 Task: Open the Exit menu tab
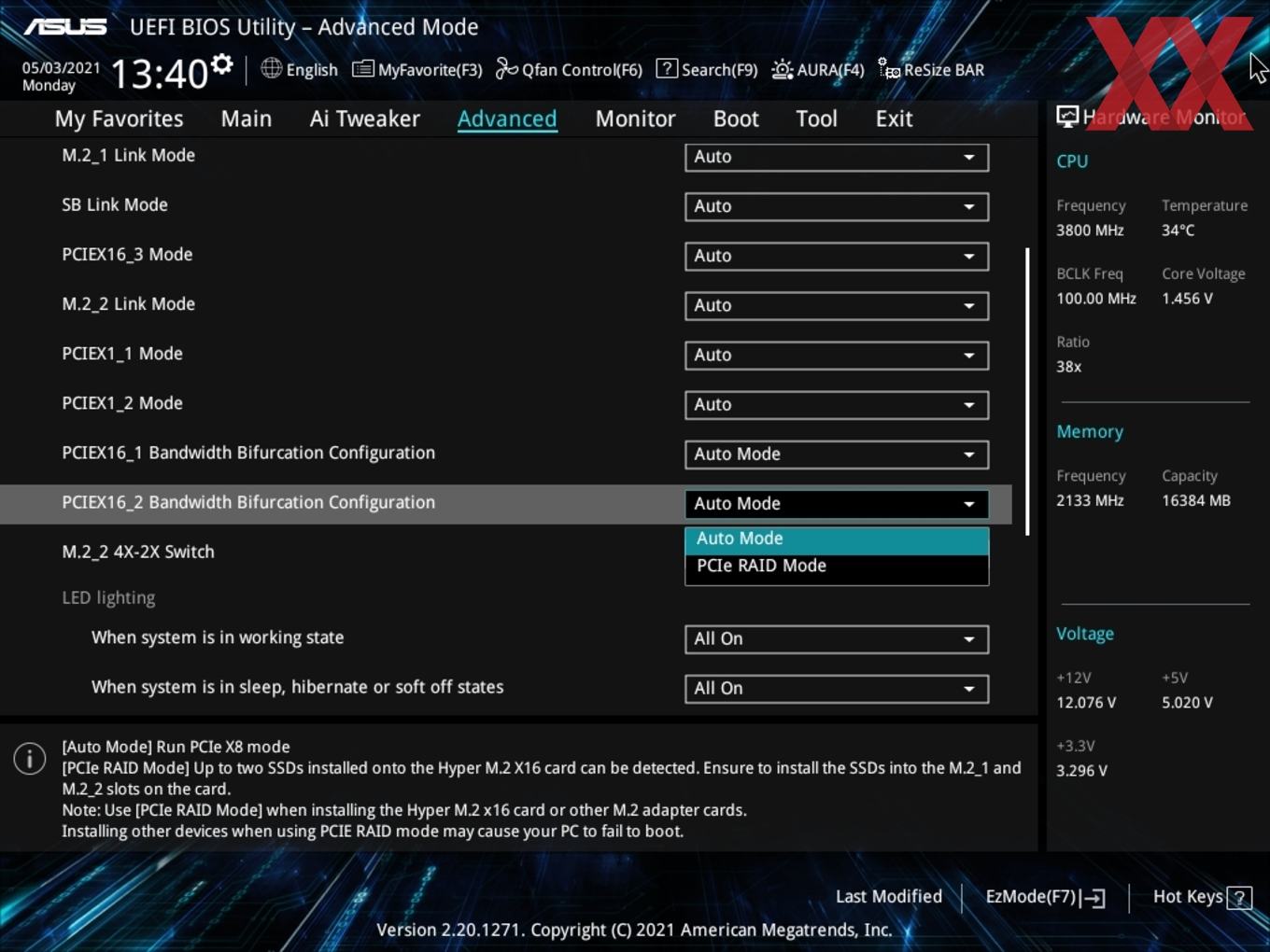(x=894, y=119)
